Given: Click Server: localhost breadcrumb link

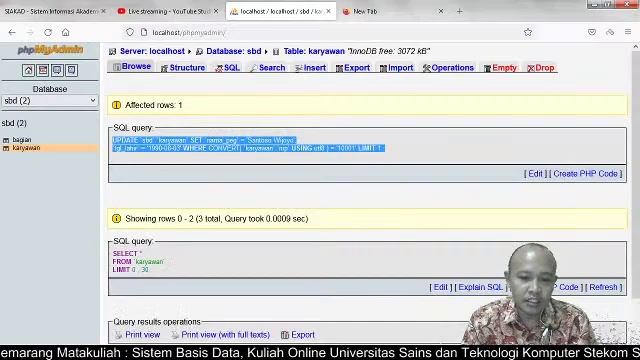Looking at the screenshot, I should [x=152, y=51].
